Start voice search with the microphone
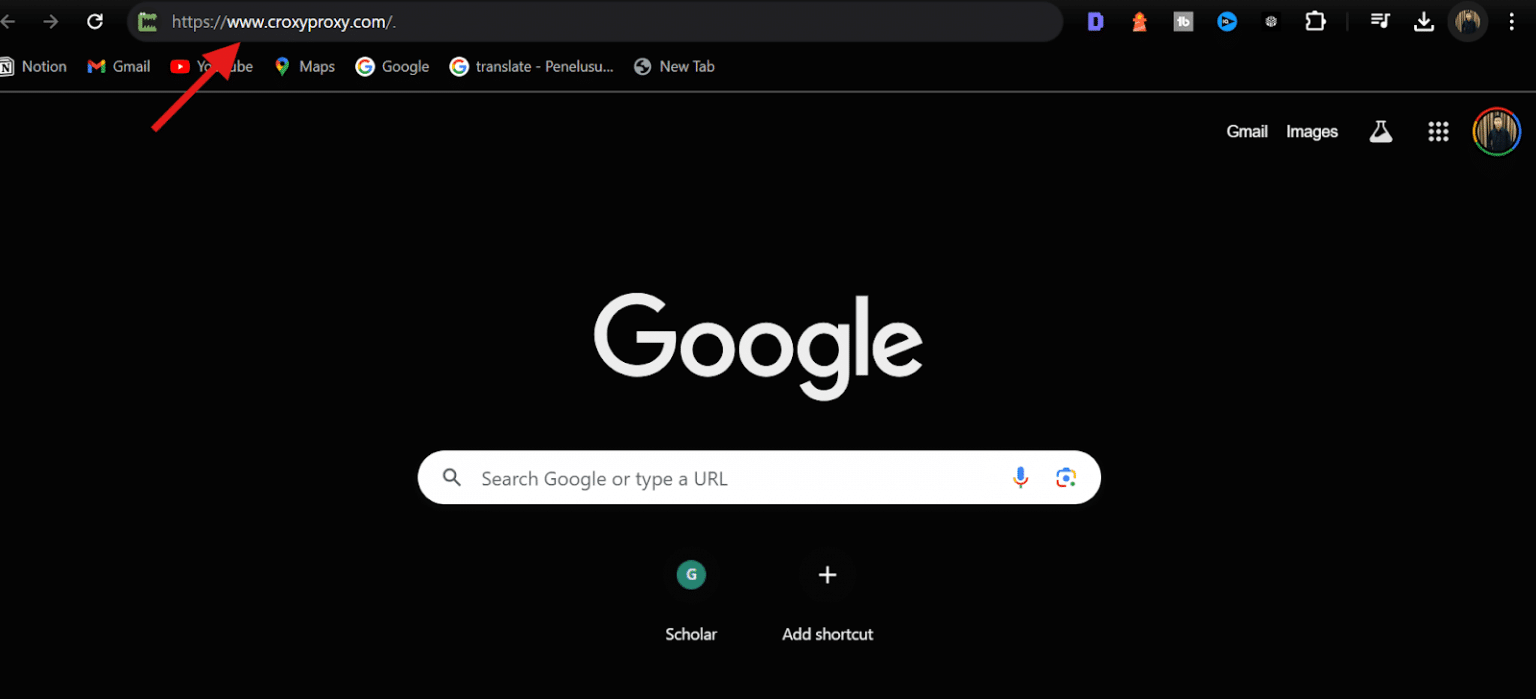Screen dimensions: 1536x699 click(1020, 478)
